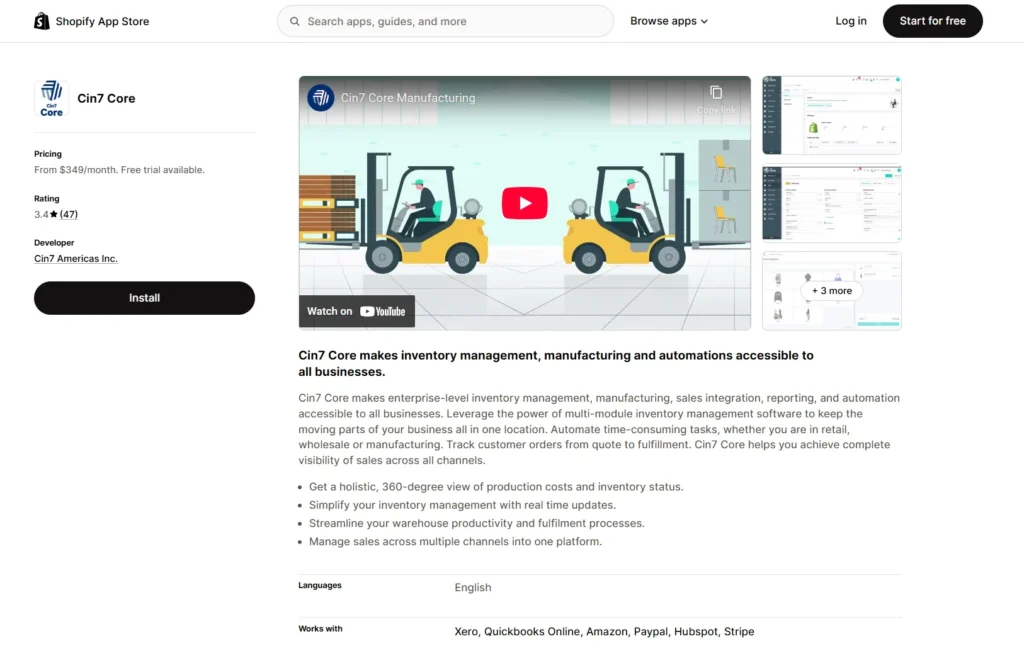Click the Shopify App Store text
Screen dimensions: 1024x651
pos(102,21)
